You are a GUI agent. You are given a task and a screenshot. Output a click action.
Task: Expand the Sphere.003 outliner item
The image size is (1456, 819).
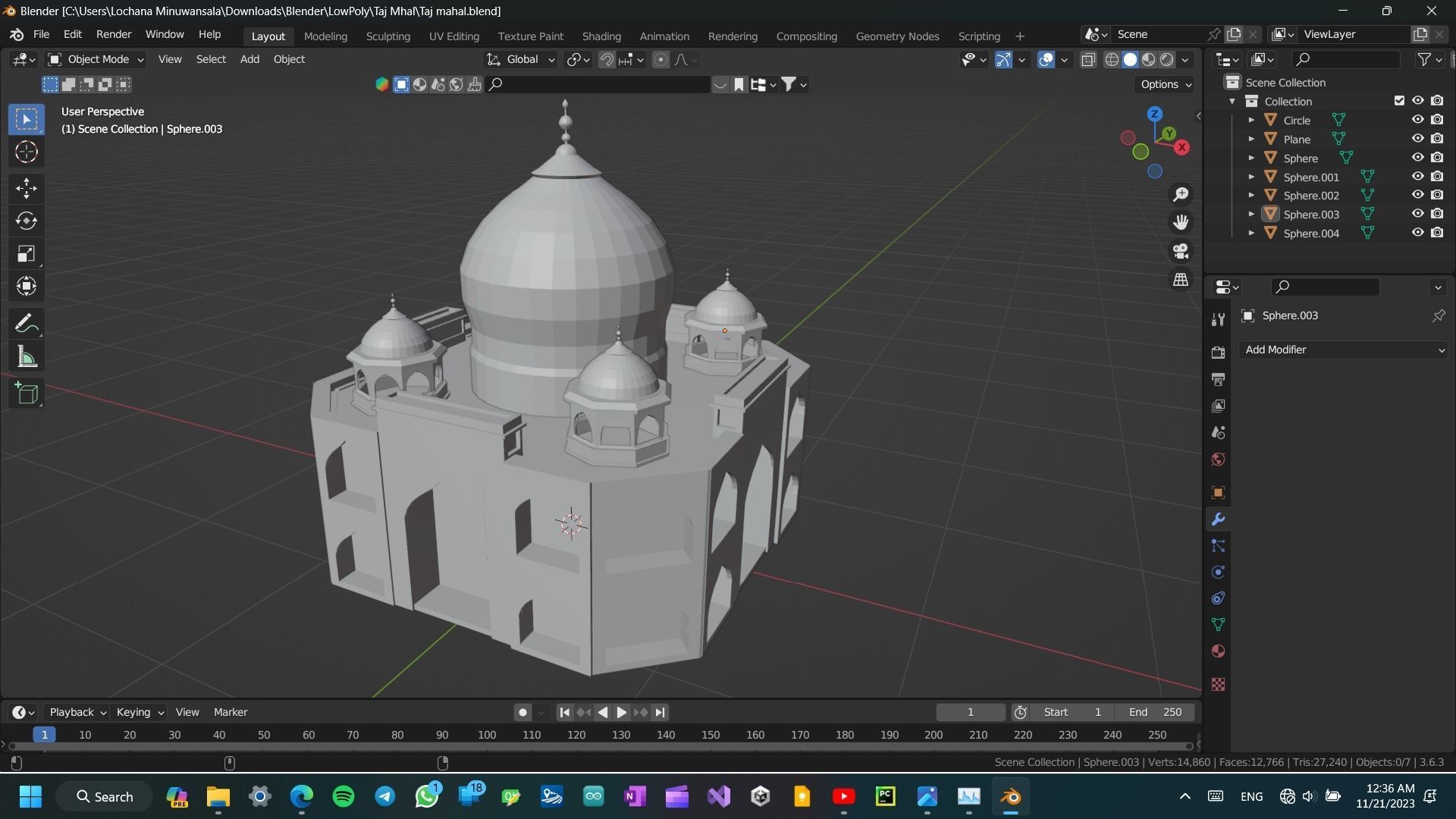pyautogui.click(x=1251, y=215)
